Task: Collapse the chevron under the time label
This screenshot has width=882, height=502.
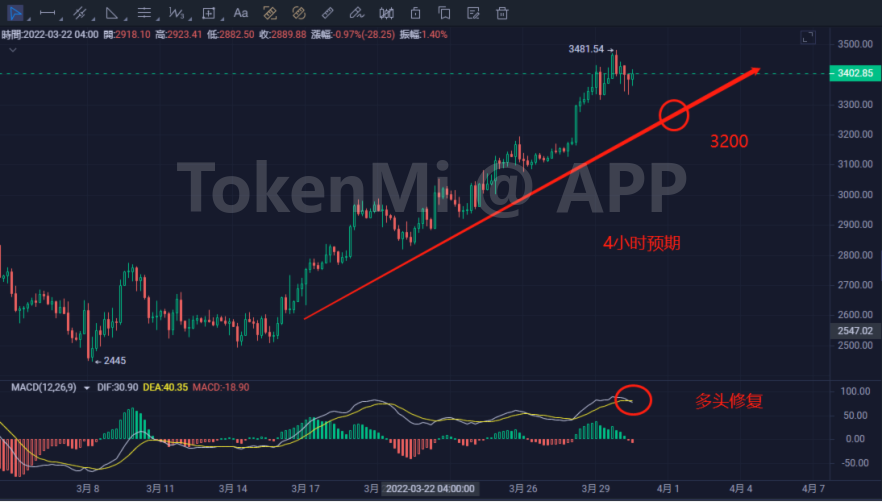Action: [x=12, y=50]
